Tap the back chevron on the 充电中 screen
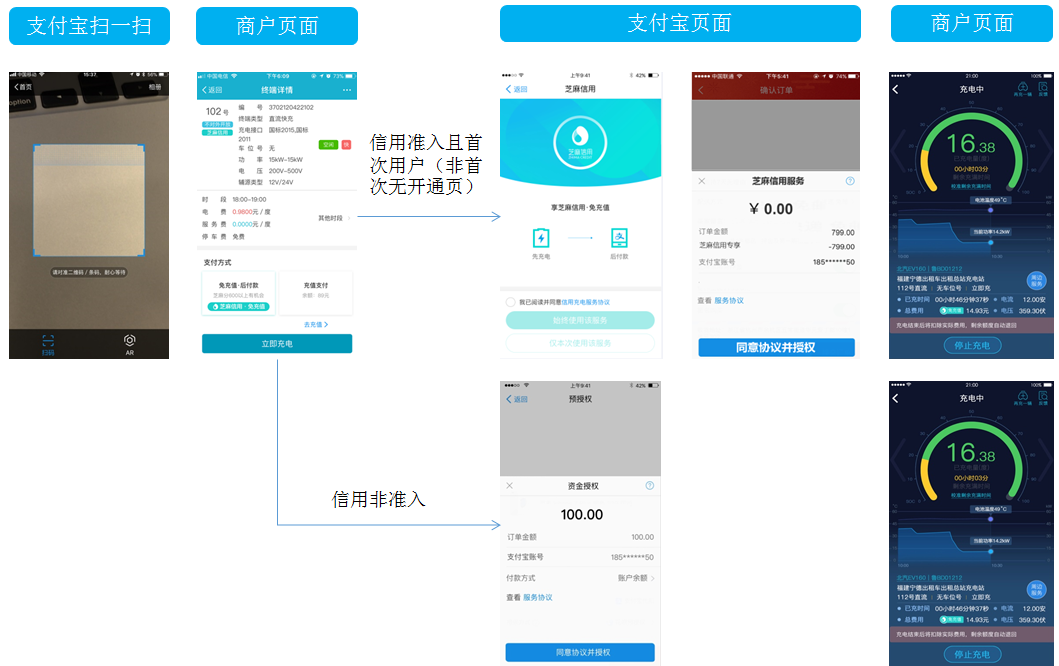This screenshot has width=1059, height=666. (895, 89)
